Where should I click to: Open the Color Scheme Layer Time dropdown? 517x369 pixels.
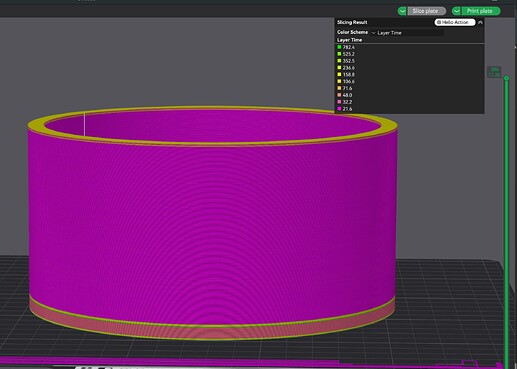[x=407, y=33]
